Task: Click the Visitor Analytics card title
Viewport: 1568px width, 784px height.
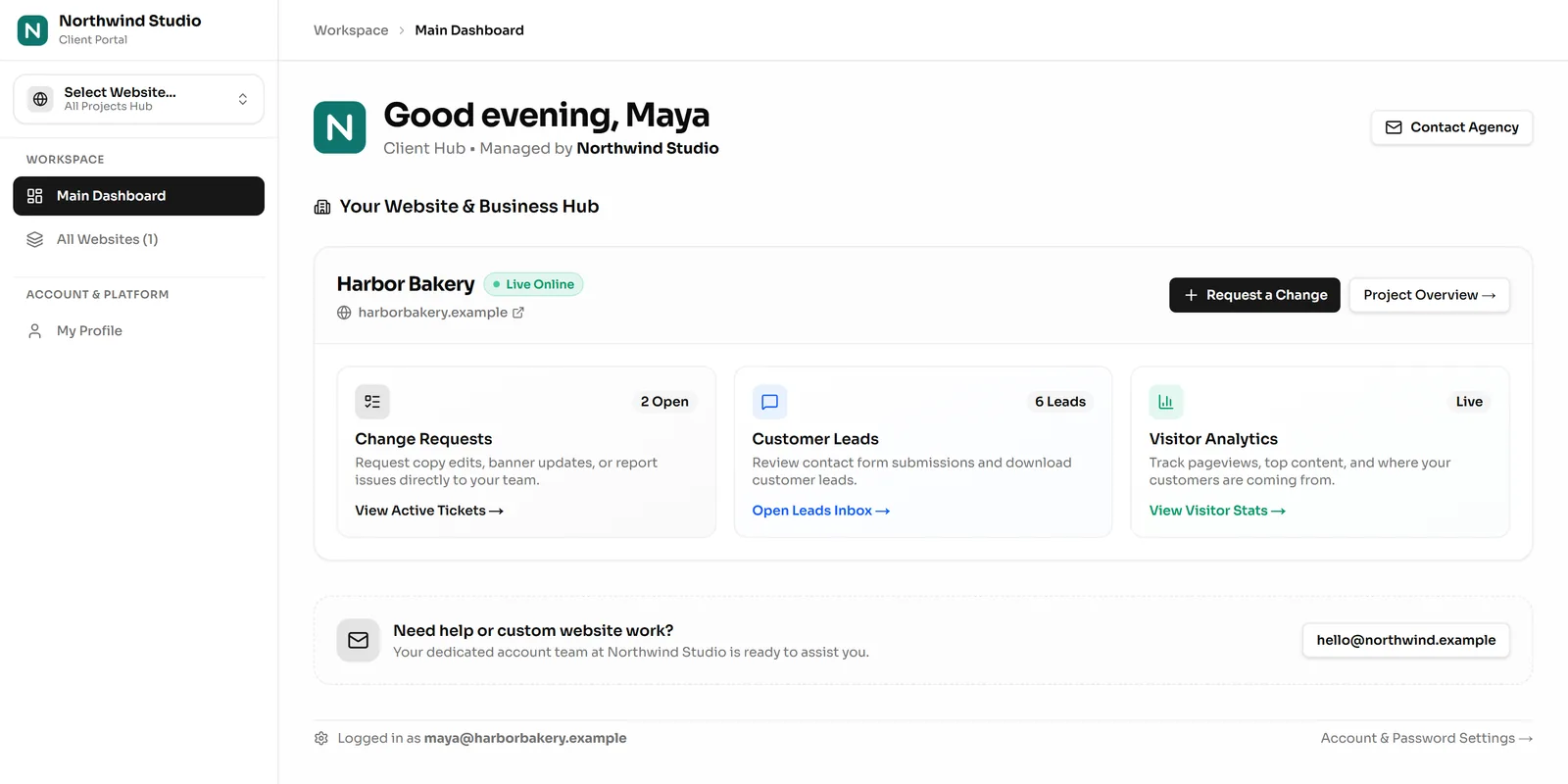Action: pos(1213,439)
